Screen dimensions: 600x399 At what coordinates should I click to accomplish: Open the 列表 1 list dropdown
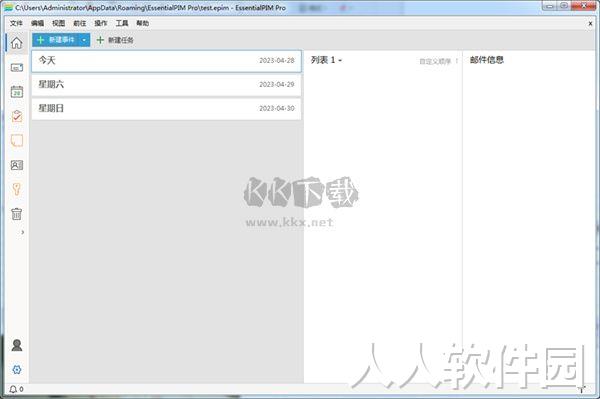tap(326, 60)
